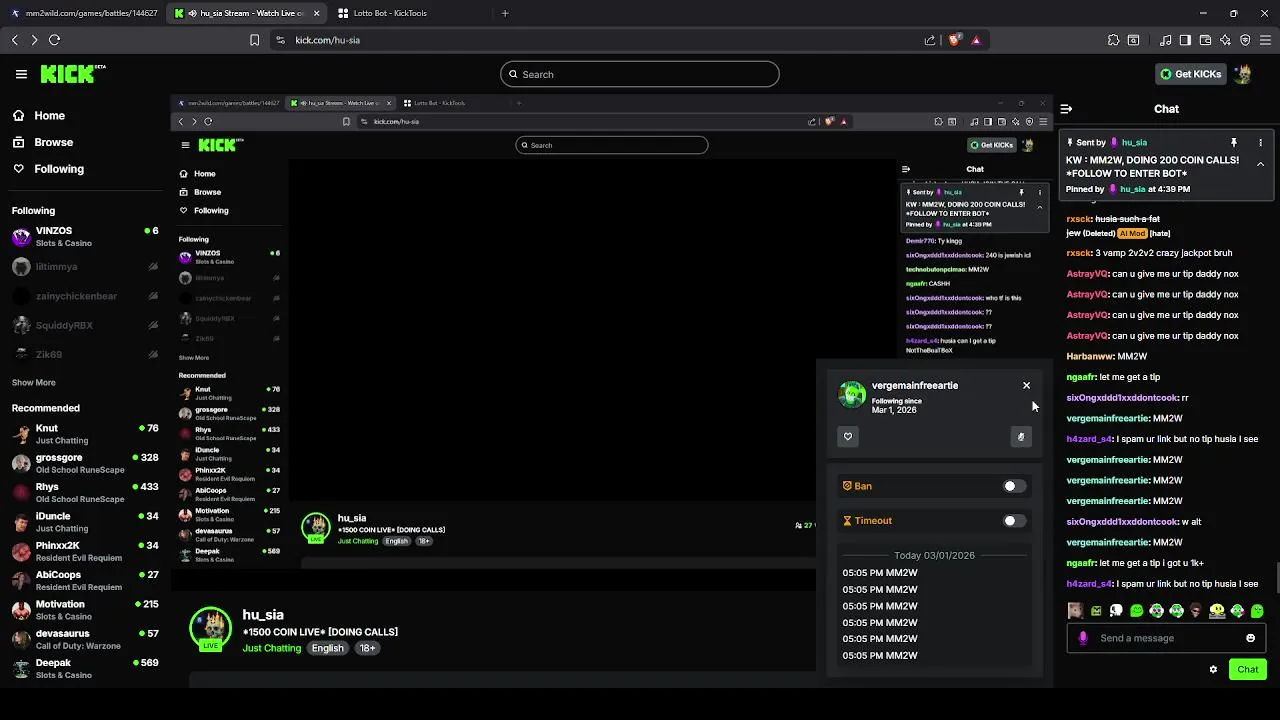Screen dimensions: 1280x720
Task: Open AbiCoops recommended channel
Action: pyautogui.click(x=85, y=581)
